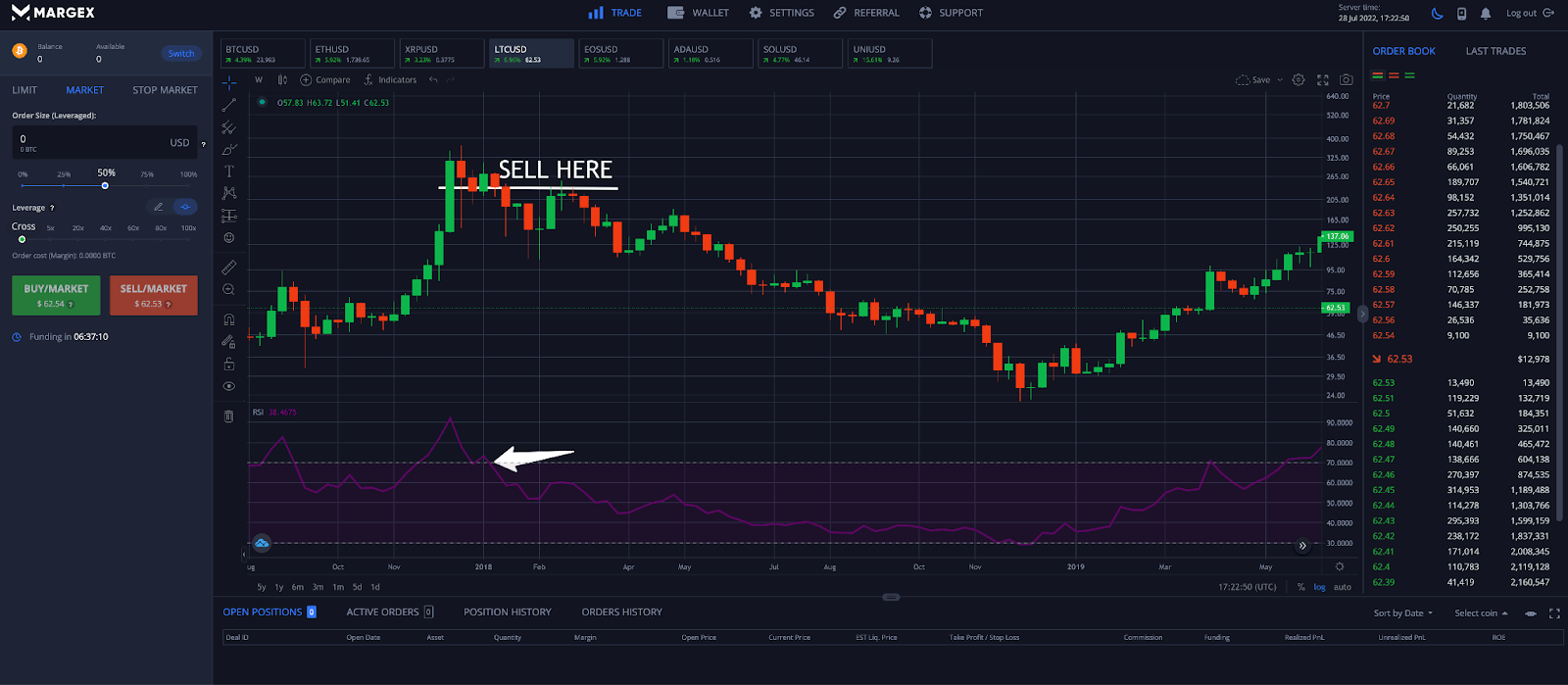Screen dimensions: 1568x685
Task: Switch to the STOP MARKET order tab
Action: 165,90
